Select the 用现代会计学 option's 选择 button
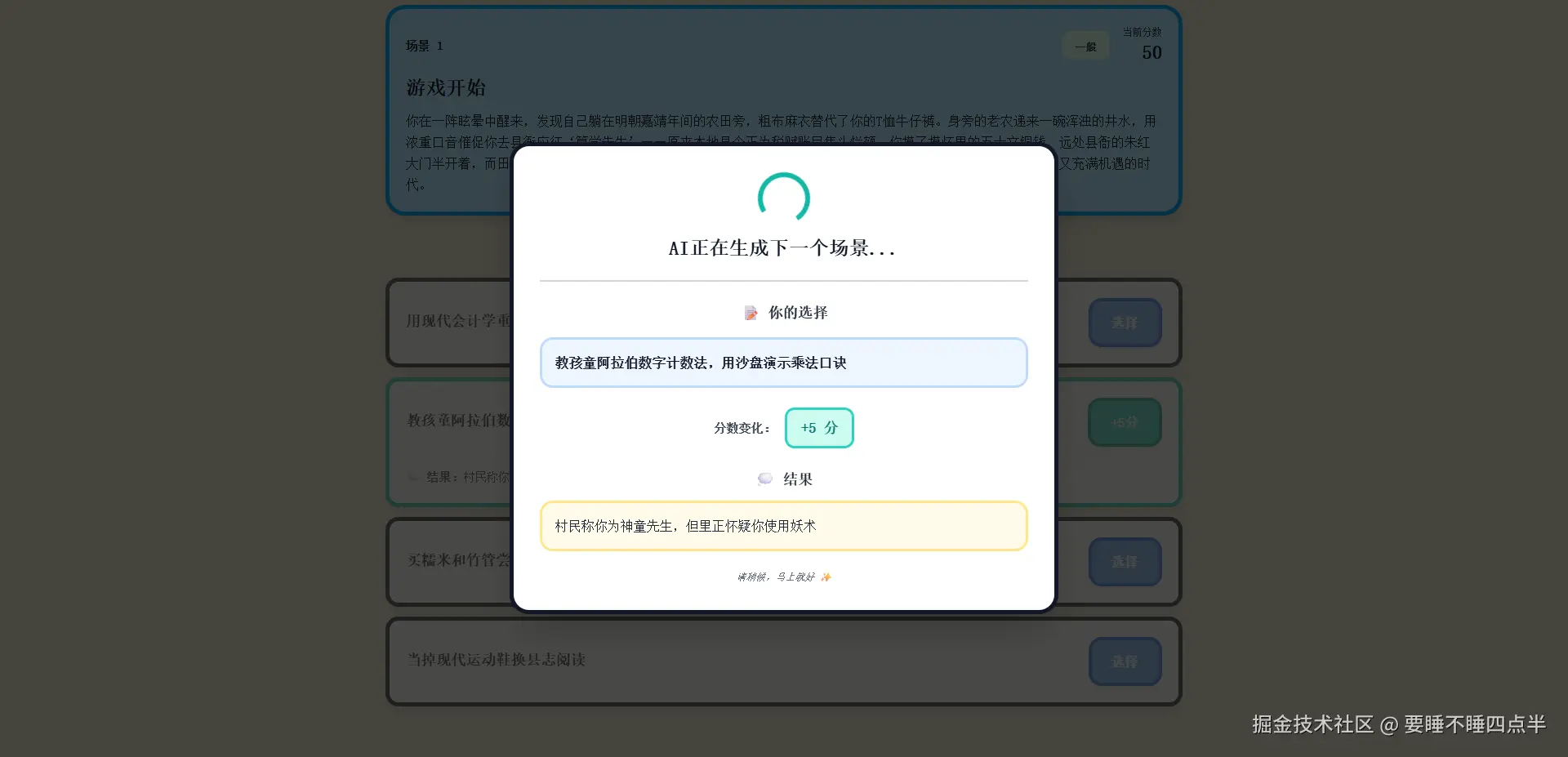Image resolution: width=1568 pixels, height=757 pixels. (1125, 323)
